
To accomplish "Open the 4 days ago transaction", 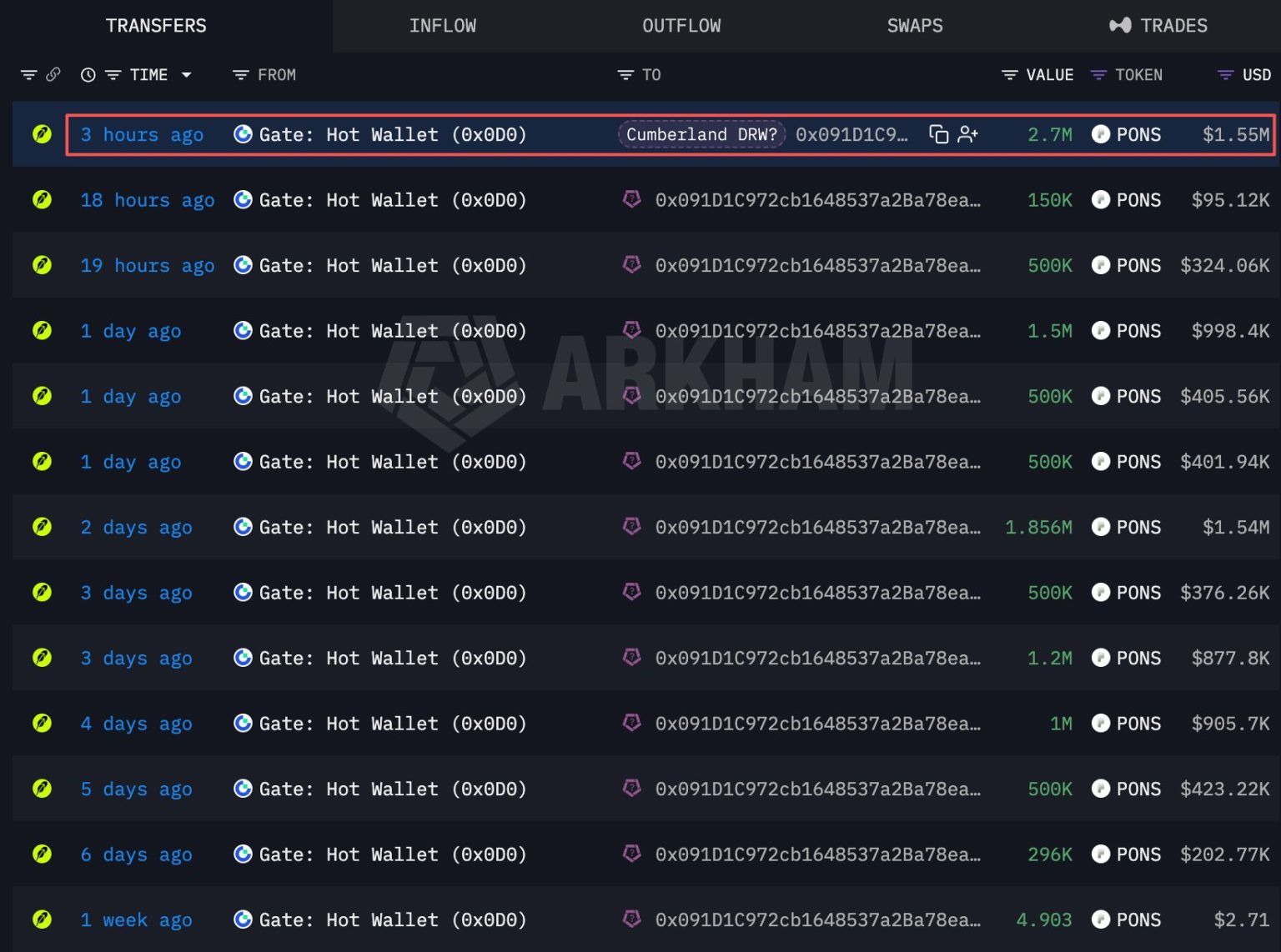I will 137,724.
